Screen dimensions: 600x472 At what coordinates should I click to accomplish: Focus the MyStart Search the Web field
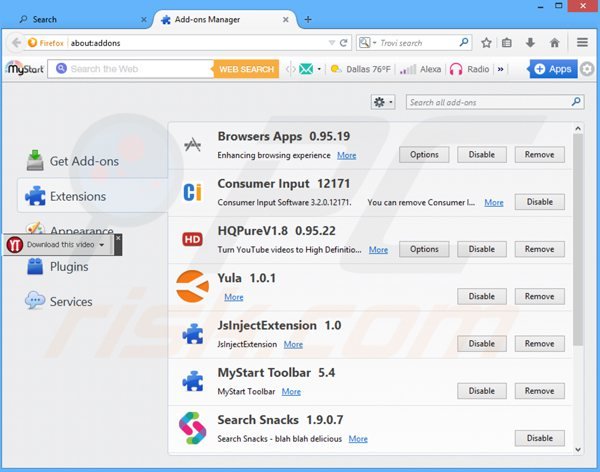(x=131, y=69)
